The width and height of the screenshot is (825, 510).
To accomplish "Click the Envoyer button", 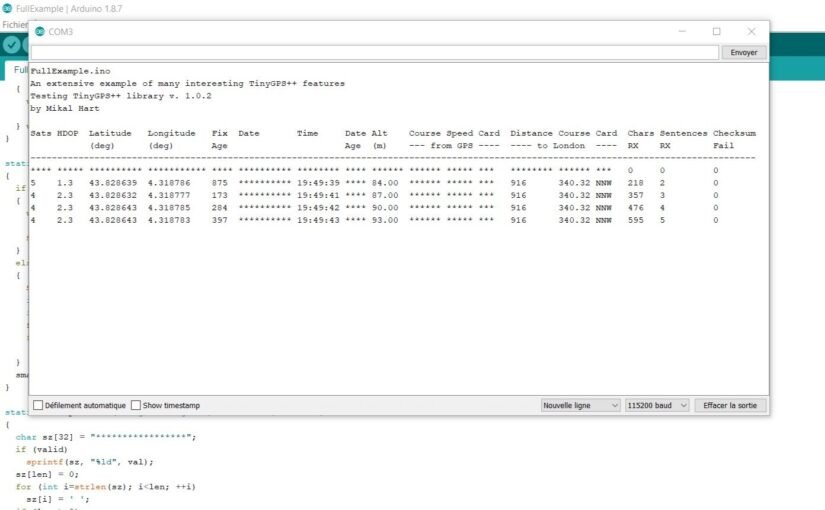I will 743,53.
